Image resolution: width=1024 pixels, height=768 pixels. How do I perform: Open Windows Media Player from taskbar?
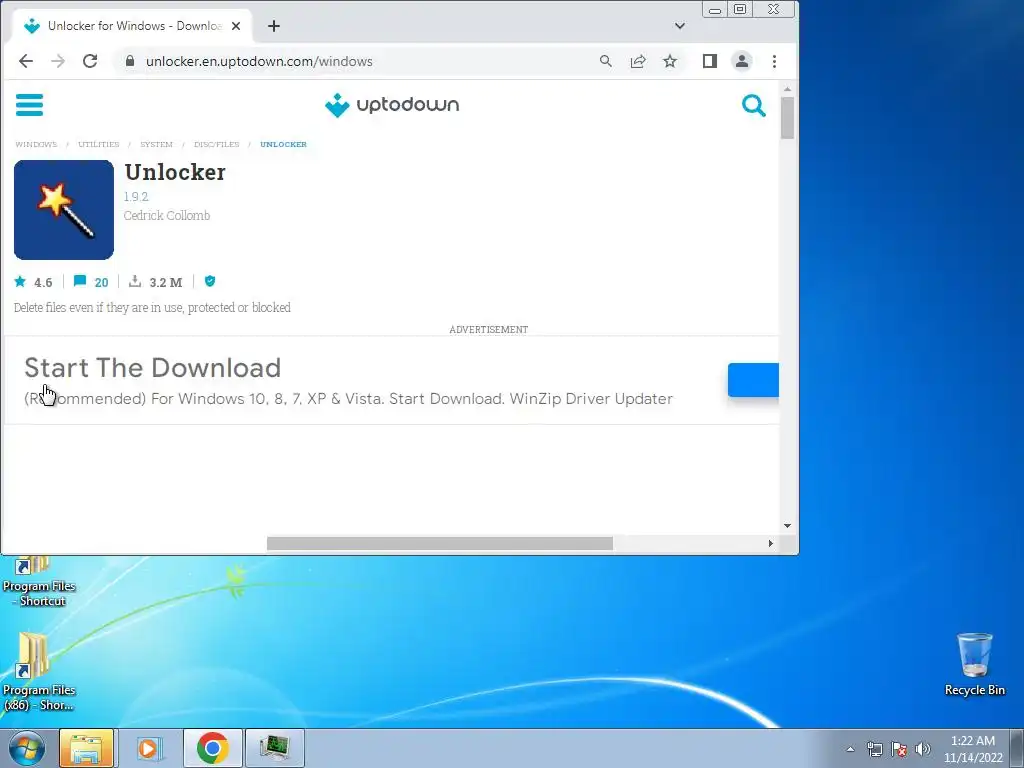(148, 748)
